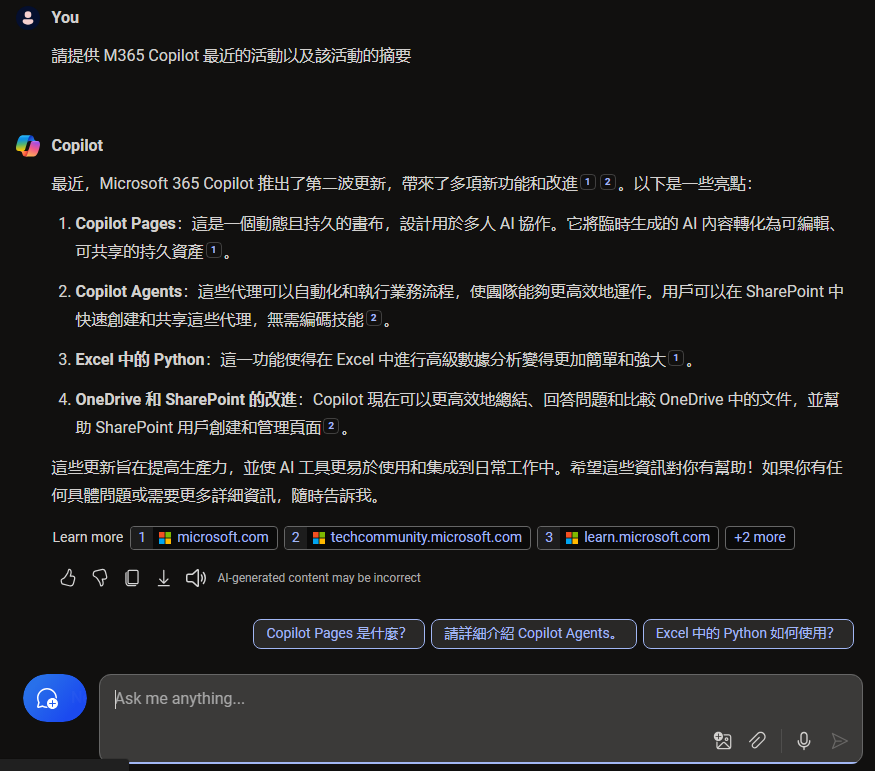Click the Learn more label

(x=88, y=537)
